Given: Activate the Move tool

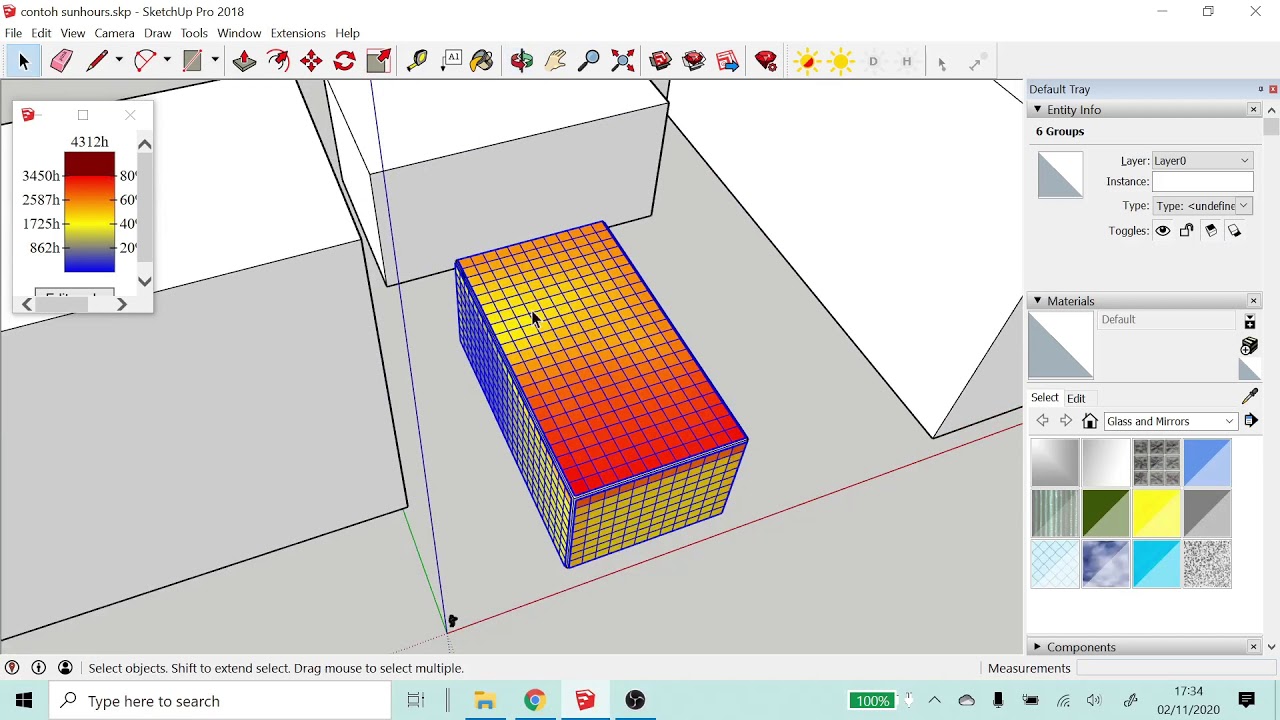Looking at the screenshot, I should click(311, 62).
